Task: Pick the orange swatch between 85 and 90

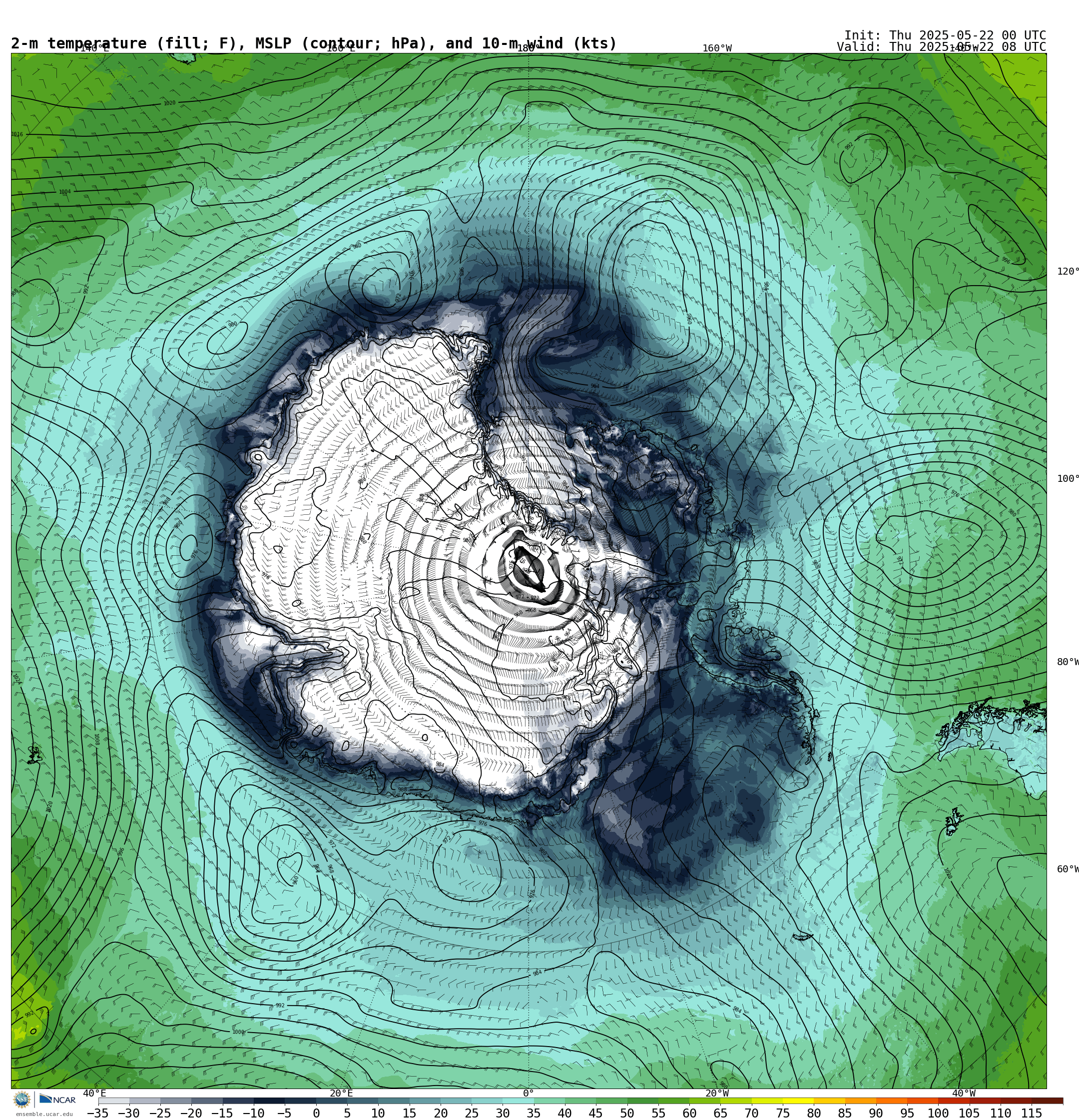Action: point(860,1101)
